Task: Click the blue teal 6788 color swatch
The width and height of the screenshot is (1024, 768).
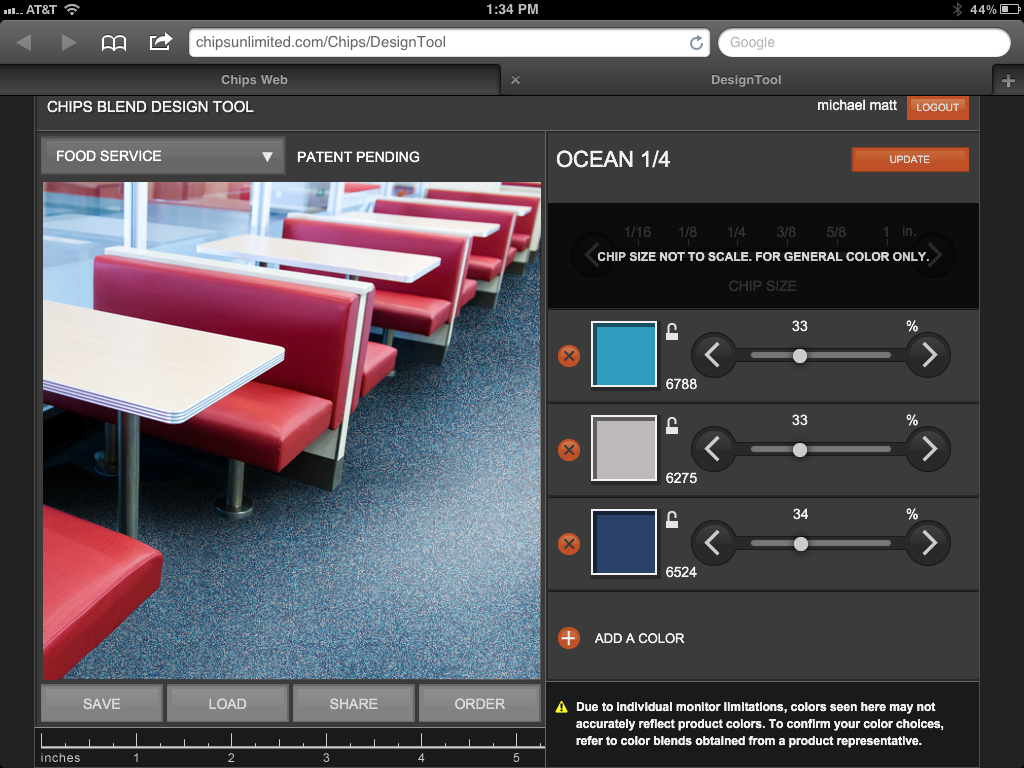Action: coord(624,355)
